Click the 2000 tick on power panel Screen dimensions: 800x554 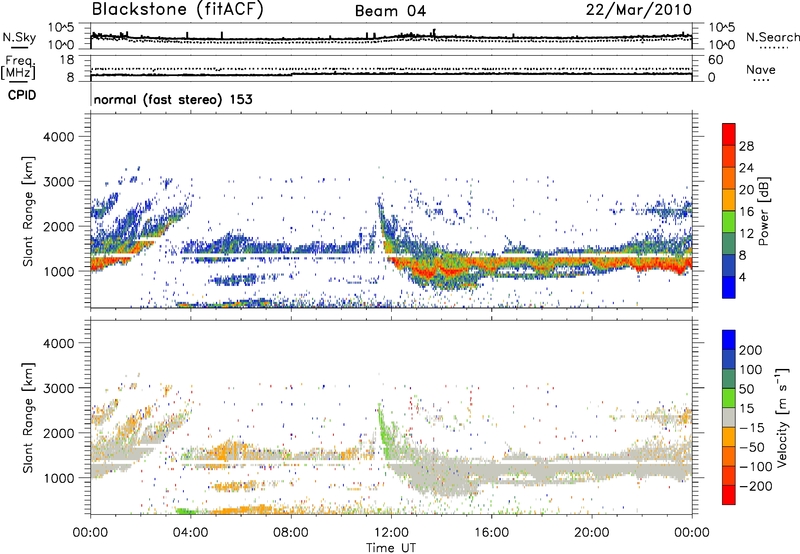click(58, 226)
